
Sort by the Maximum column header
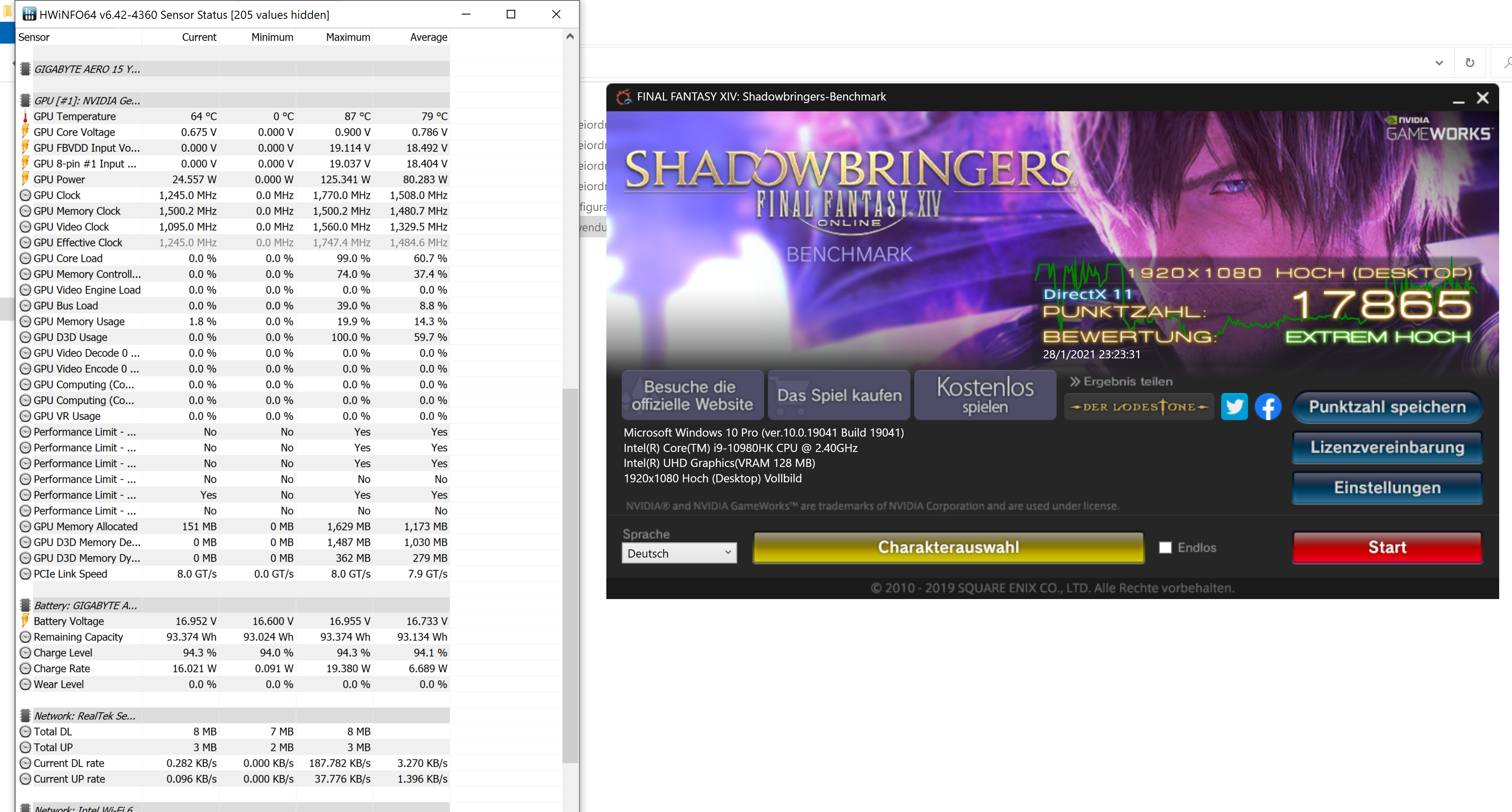point(334,37)
